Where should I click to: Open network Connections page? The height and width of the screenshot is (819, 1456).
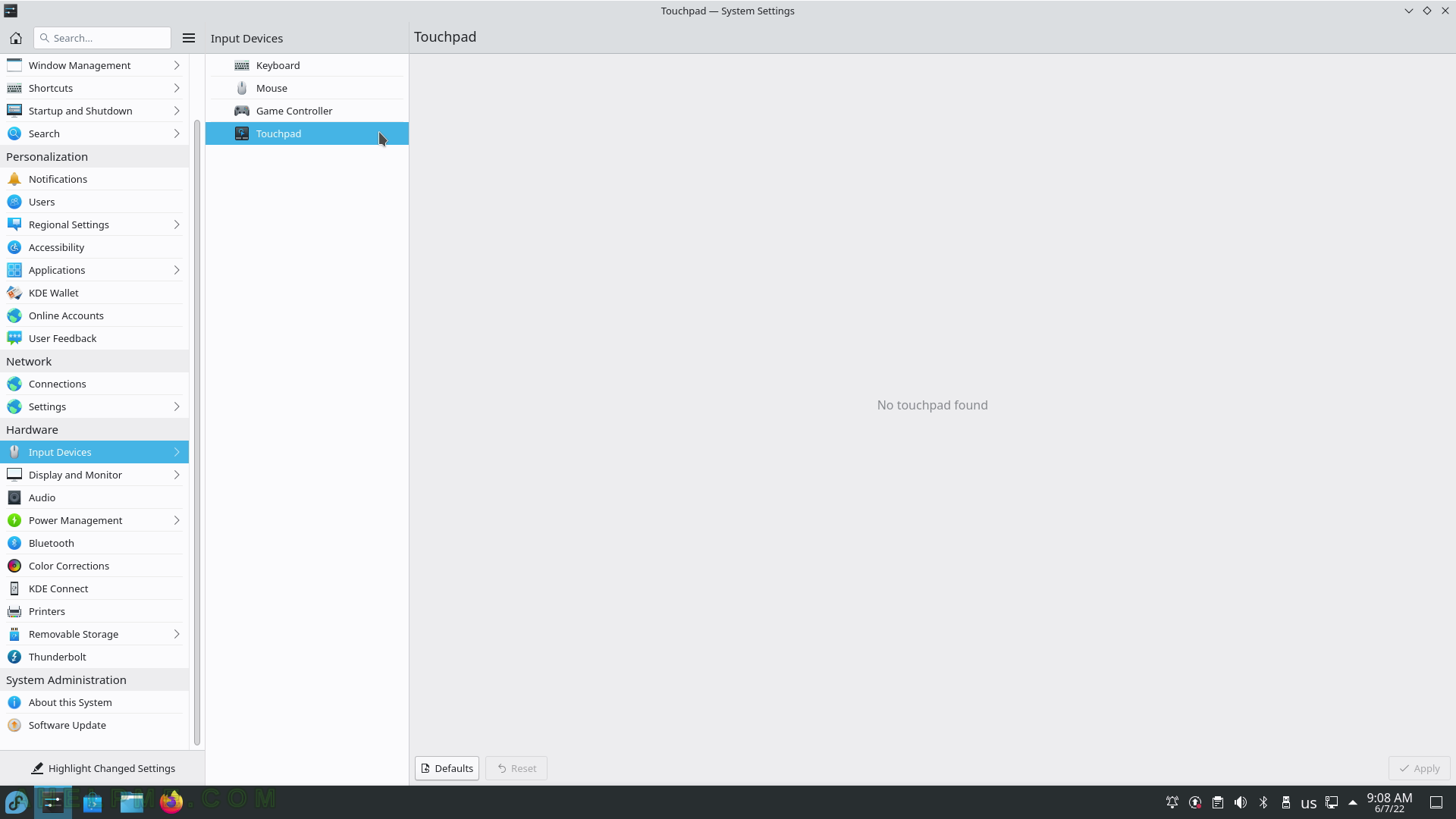(x=94, y=384)
